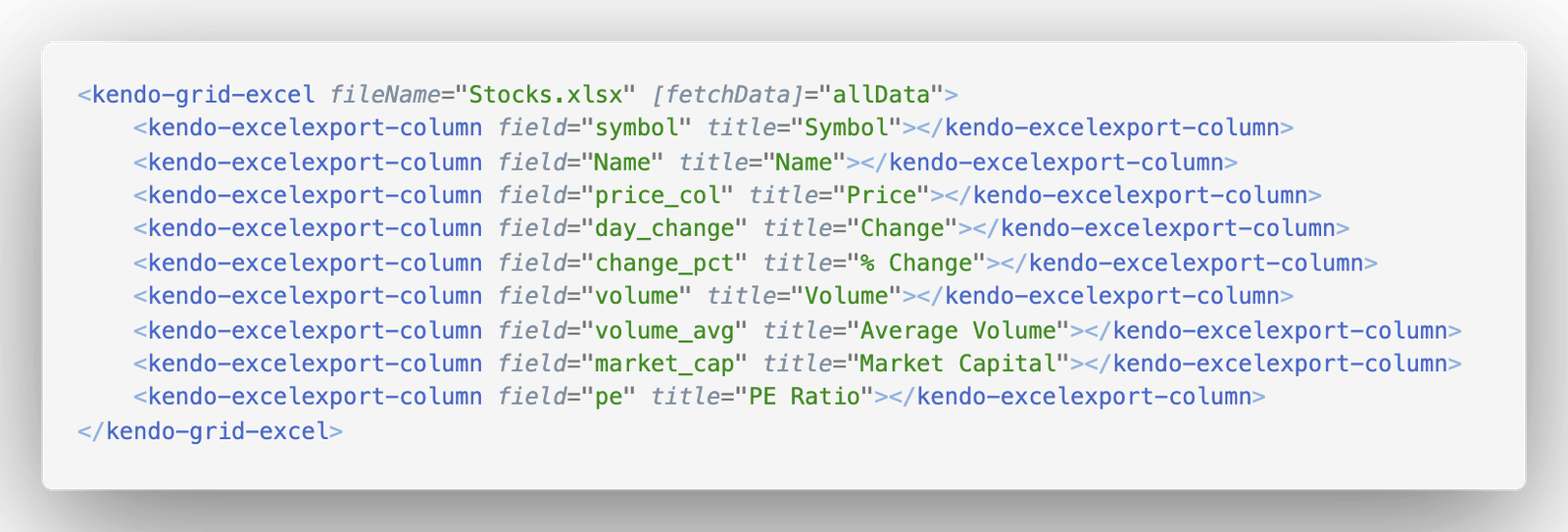Click the field value "Name"
1568x532 pixels.
pyautogui.click(x=622, y=162)
